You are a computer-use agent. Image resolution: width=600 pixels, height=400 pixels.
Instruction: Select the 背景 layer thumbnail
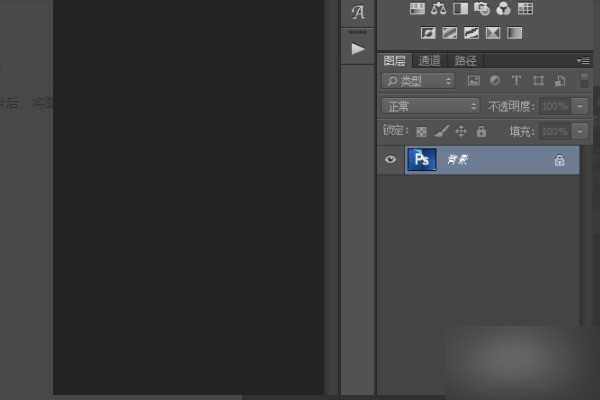point(422,160)
